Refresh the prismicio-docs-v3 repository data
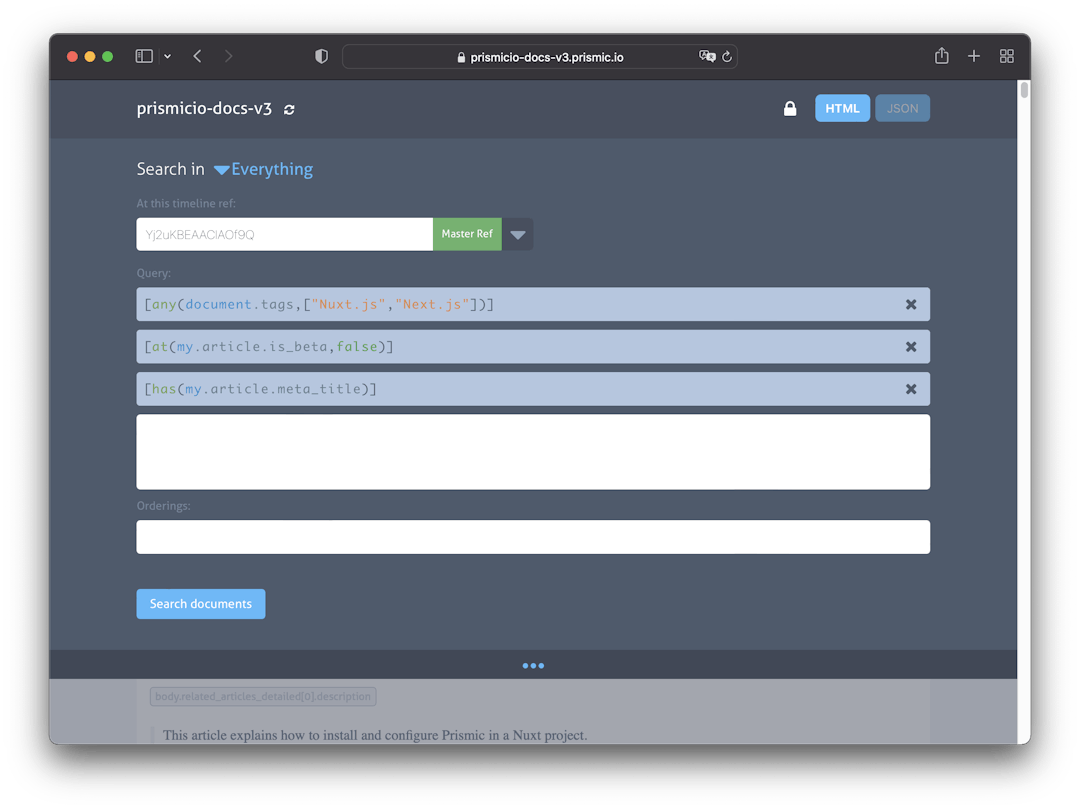 289,109
